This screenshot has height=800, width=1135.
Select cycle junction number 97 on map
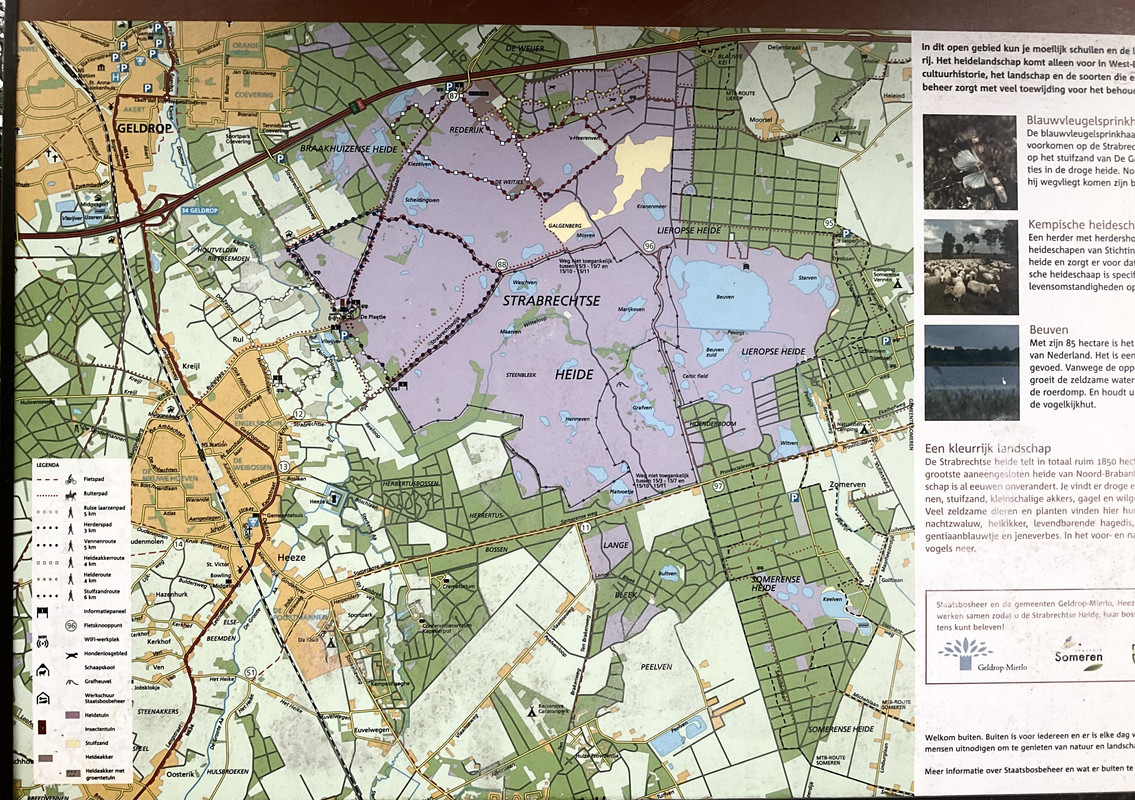coord(717,486)
